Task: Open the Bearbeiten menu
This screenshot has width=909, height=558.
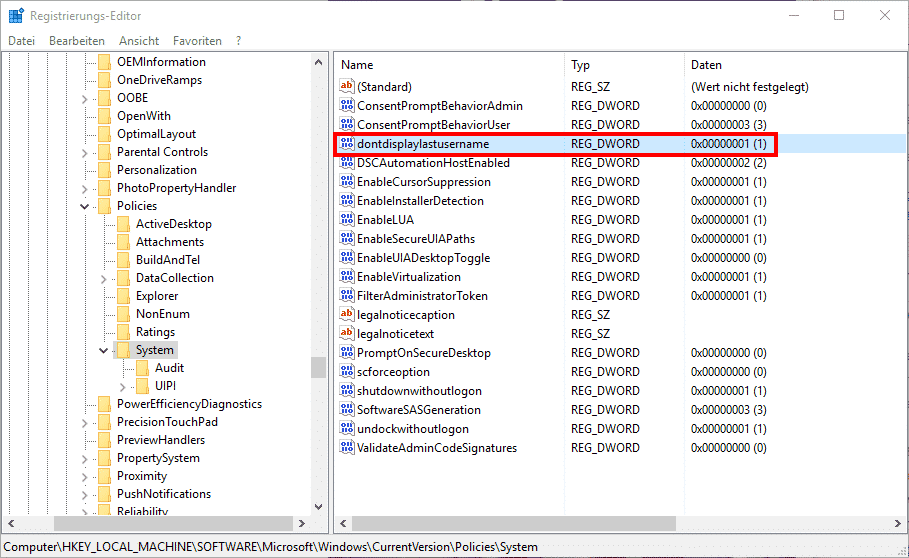Action: [x=77, y=41]
